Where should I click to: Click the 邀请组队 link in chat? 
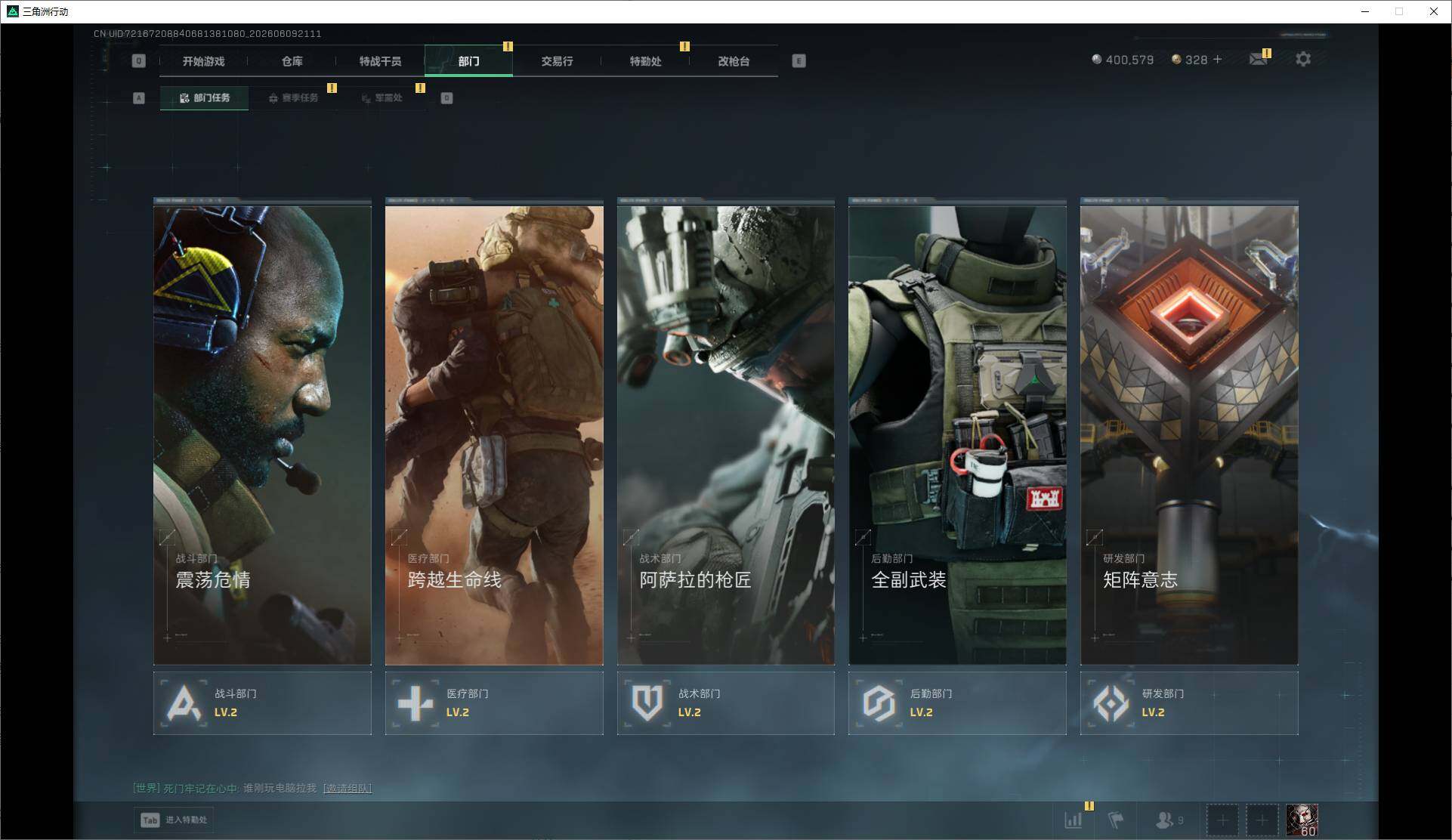click(348, 789)
